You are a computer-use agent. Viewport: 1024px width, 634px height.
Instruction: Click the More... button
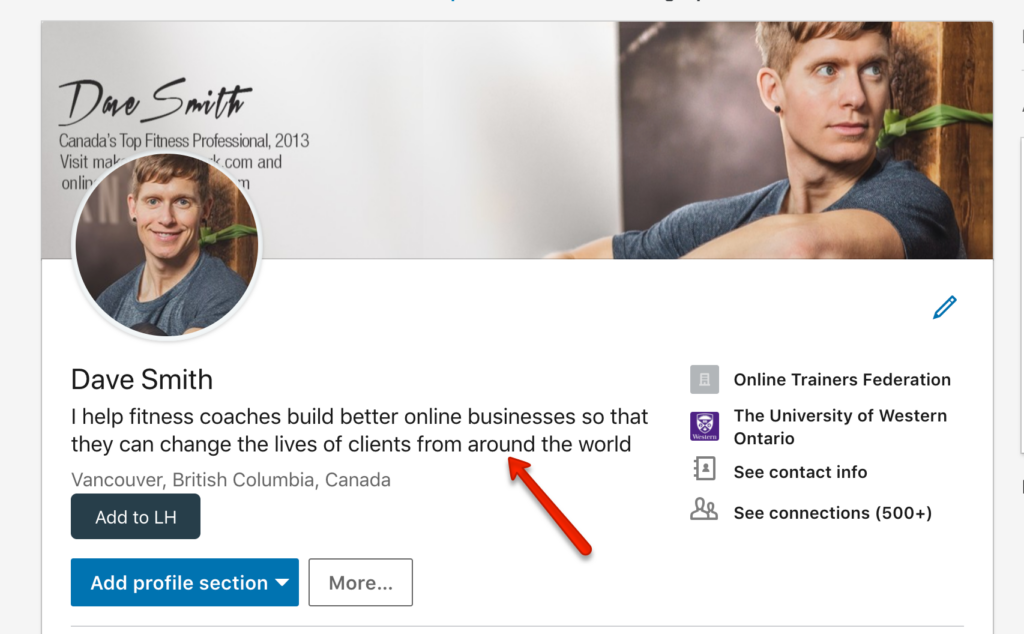click(x=360, y=582)
